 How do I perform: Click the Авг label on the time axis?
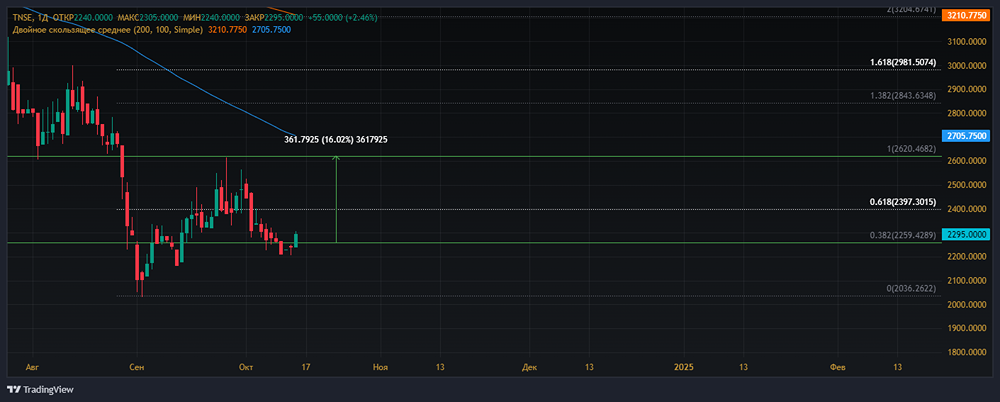[x=31, y=368]
